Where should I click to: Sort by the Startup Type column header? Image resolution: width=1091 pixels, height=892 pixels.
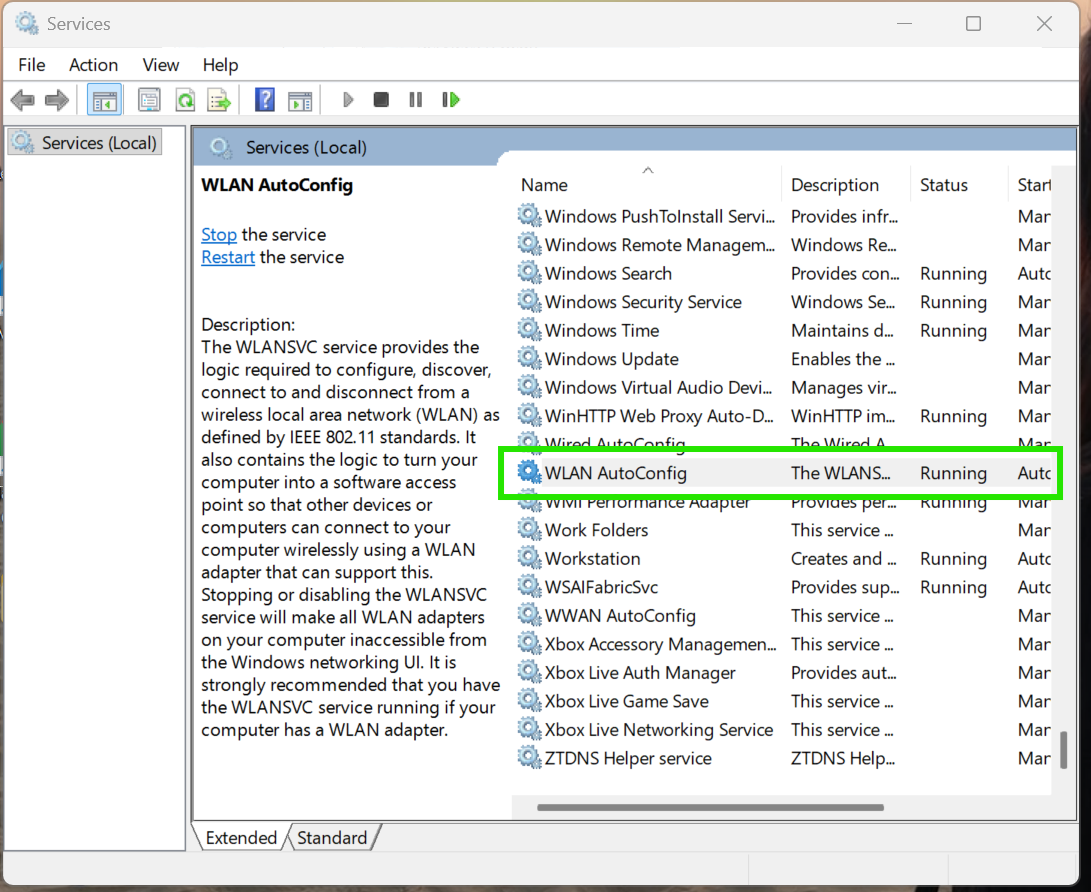click(x=1033, y=185)
